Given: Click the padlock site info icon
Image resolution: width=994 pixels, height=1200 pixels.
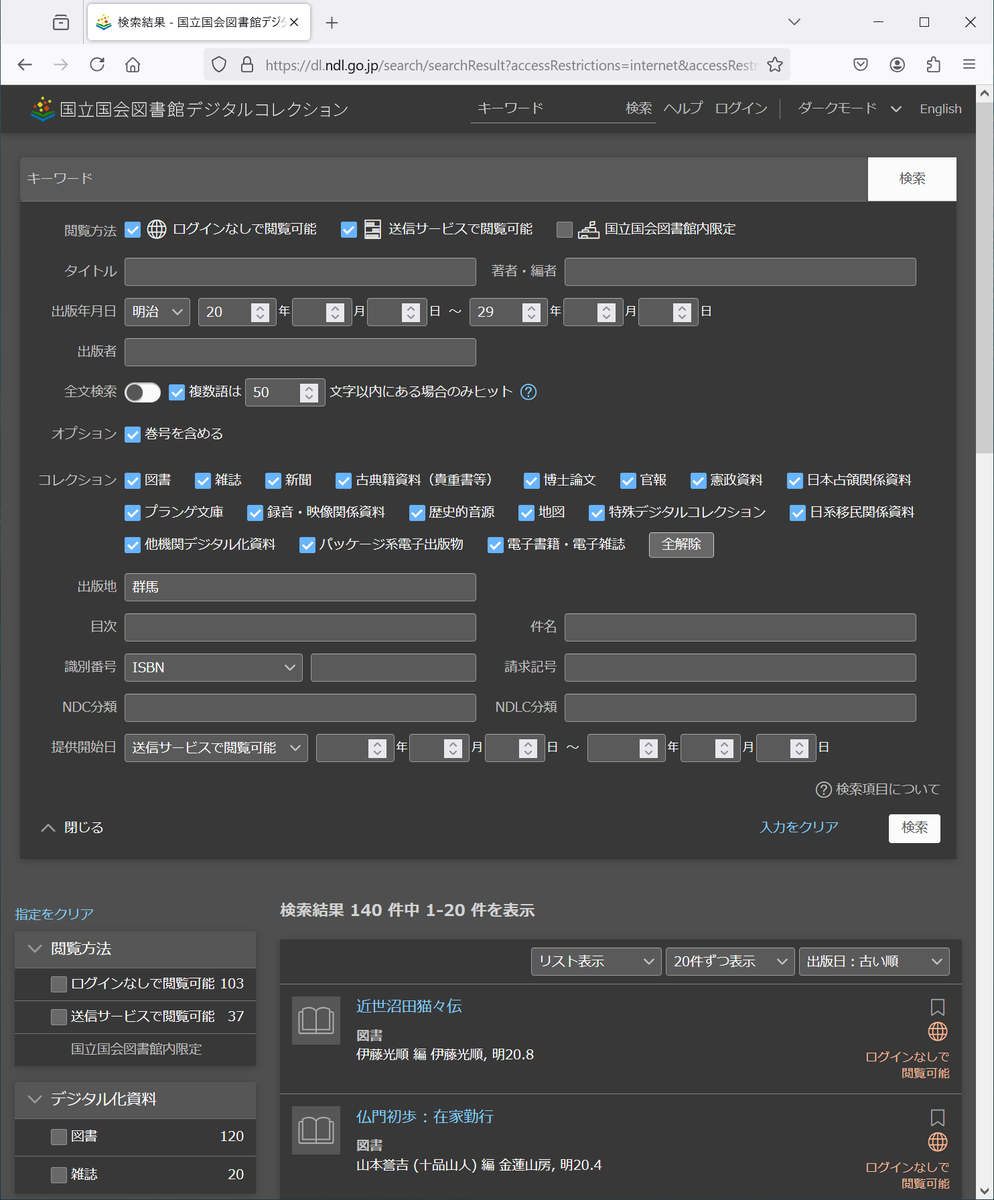Looking at the screenshot, I should click(246, 65).
